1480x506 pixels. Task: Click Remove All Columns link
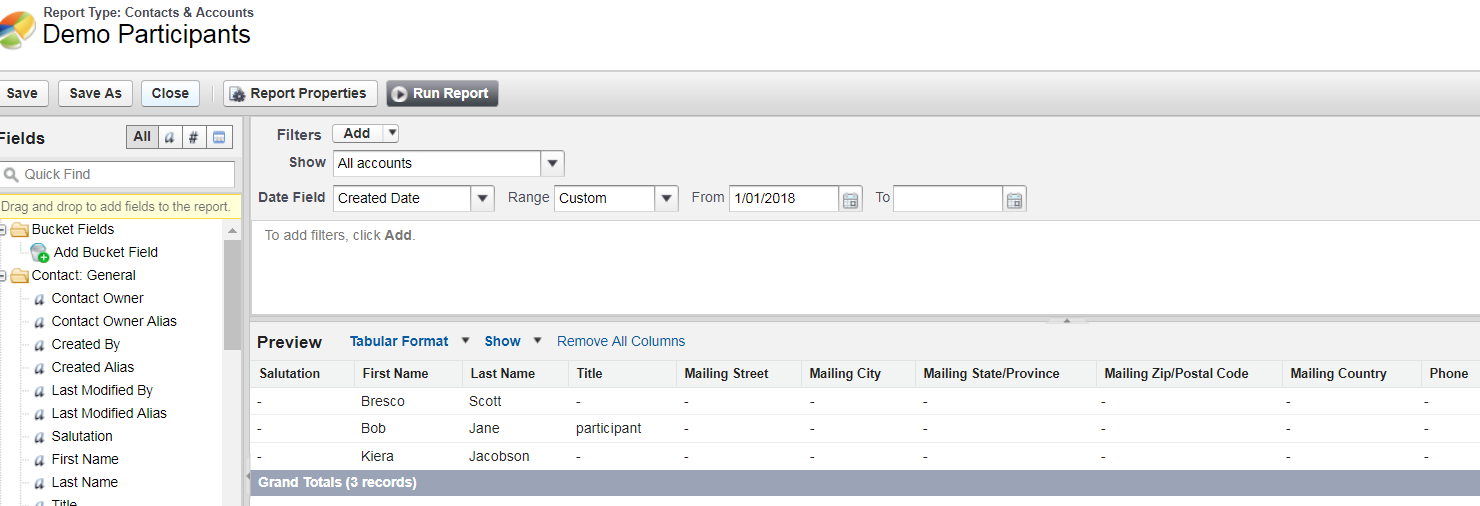tap(621, 341)
